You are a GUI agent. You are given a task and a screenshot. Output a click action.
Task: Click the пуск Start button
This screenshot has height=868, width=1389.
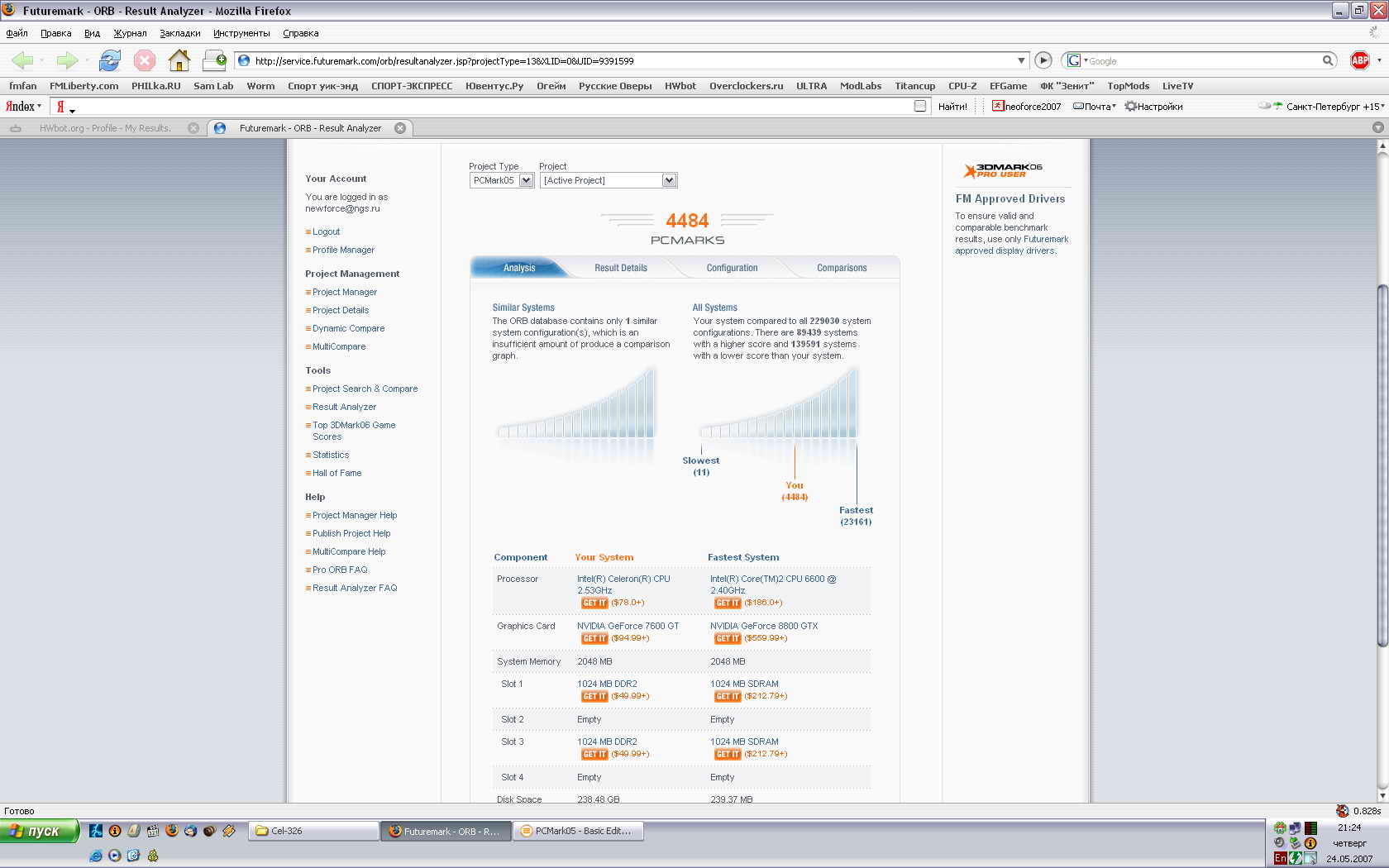39,831
